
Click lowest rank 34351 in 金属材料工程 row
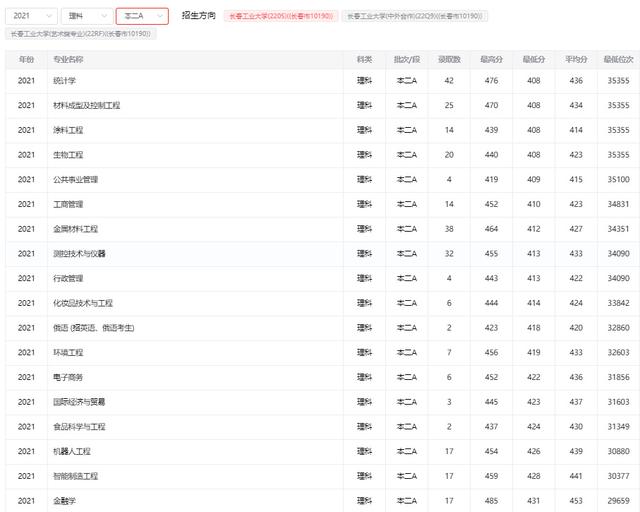pos(618,229)
